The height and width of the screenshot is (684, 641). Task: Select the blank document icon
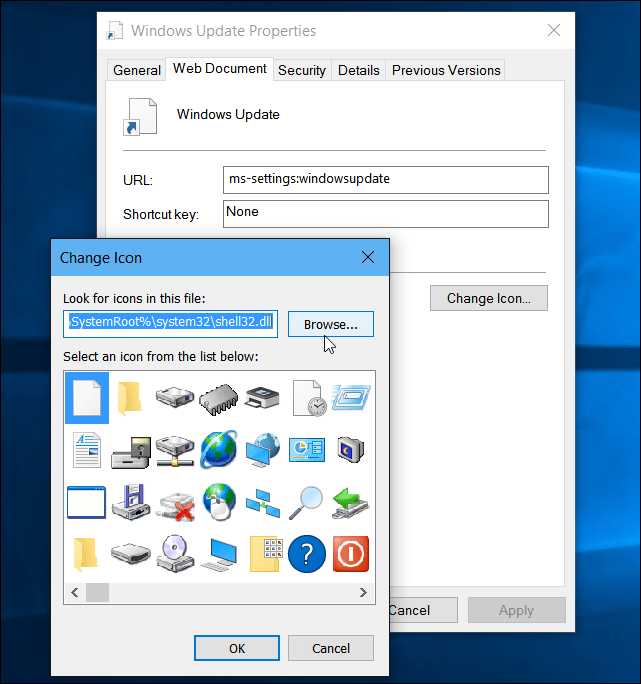pyautogui.click(x=87, y=398)
